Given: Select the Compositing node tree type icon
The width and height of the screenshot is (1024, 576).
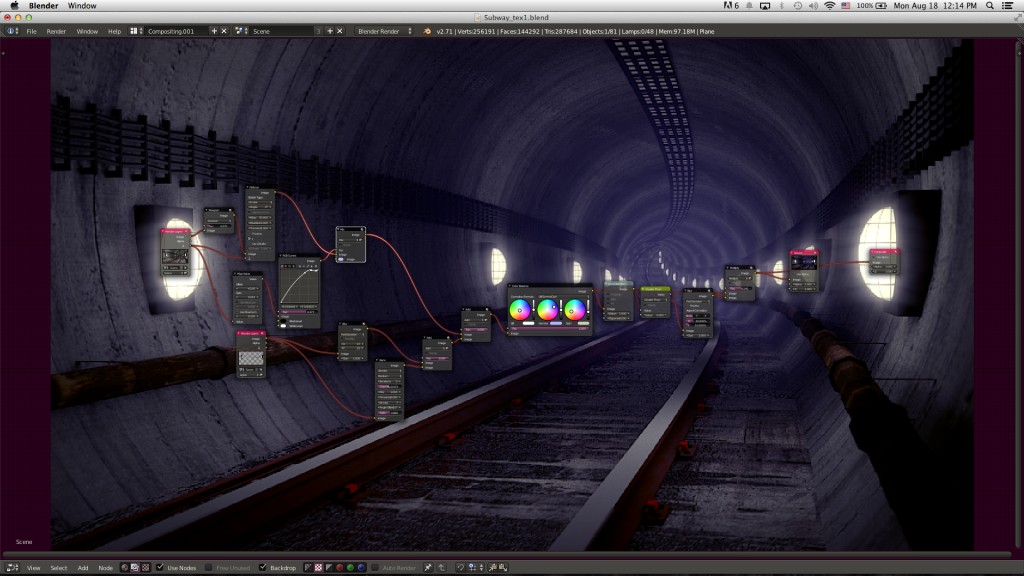Looking at the screenshot, I should (x=134, y=567).
